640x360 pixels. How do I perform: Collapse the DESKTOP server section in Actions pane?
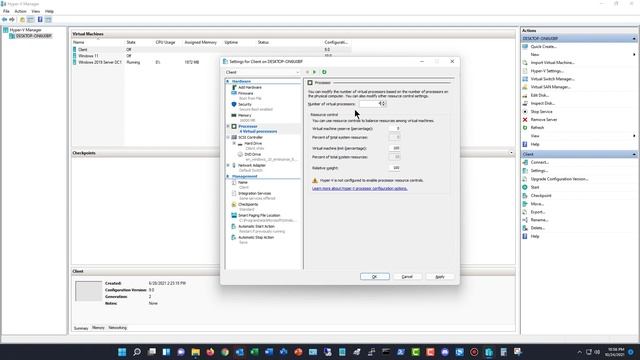[x=634, y=39]
